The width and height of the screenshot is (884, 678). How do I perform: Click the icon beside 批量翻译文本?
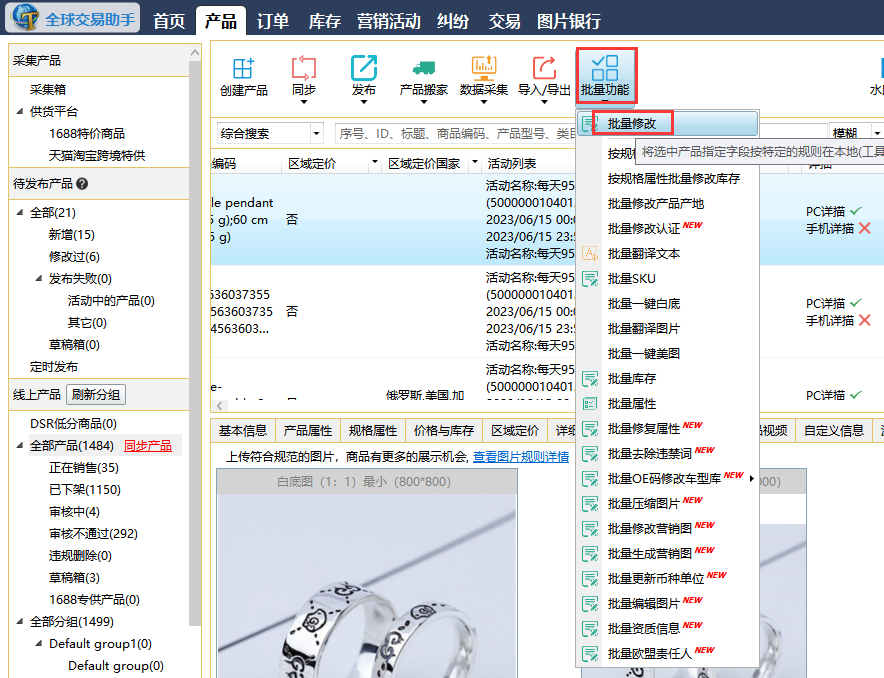[x=590, y=254]
